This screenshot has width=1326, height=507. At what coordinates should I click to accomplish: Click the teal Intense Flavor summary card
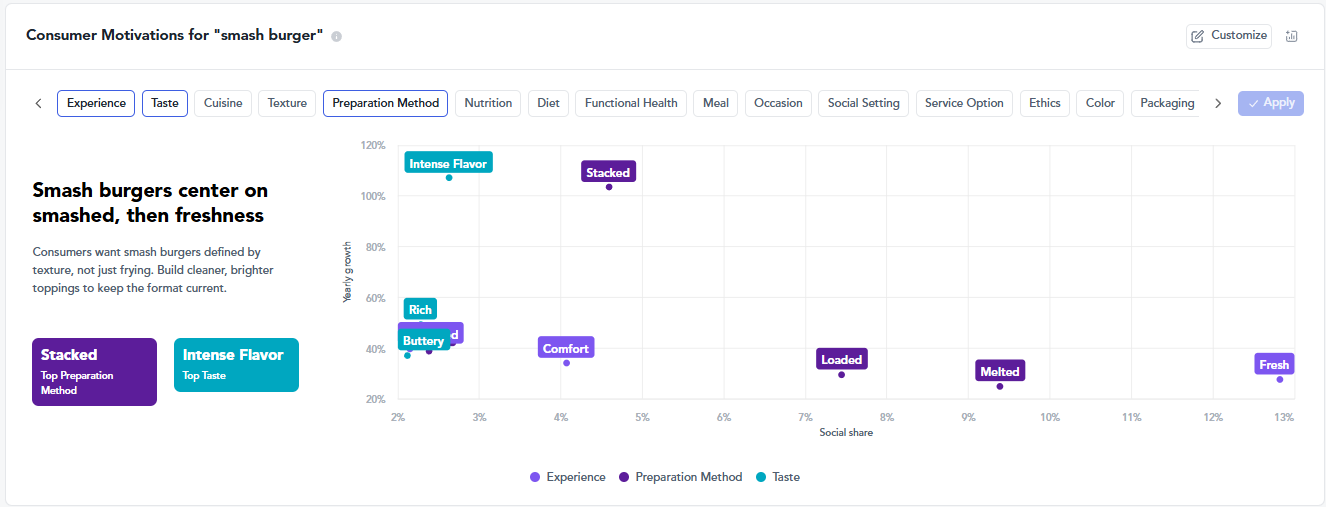tap(236, 365)
